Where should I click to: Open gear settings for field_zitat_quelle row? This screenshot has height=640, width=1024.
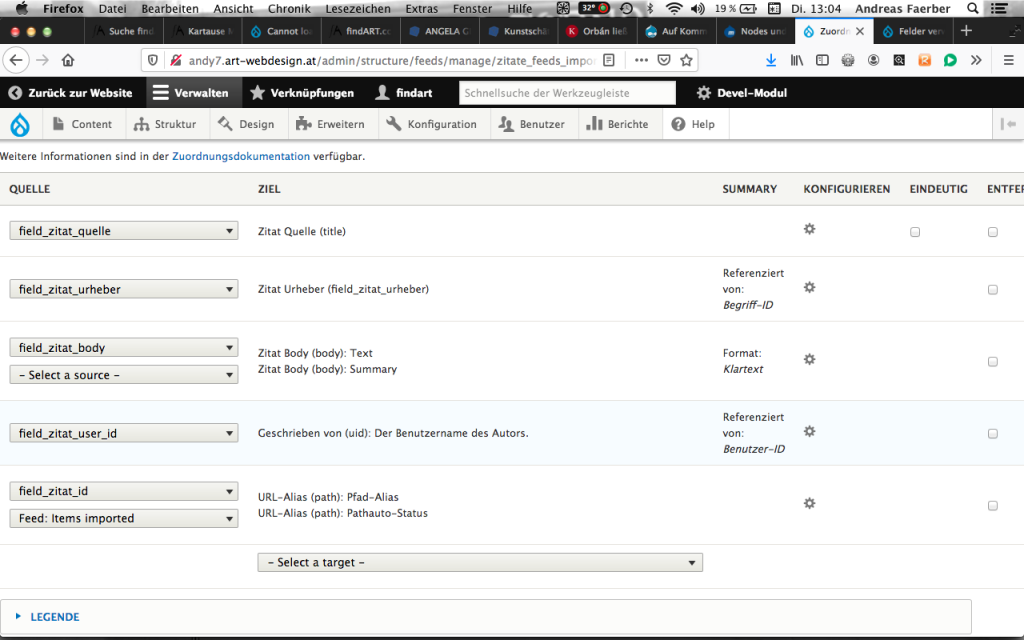point(810,229)
